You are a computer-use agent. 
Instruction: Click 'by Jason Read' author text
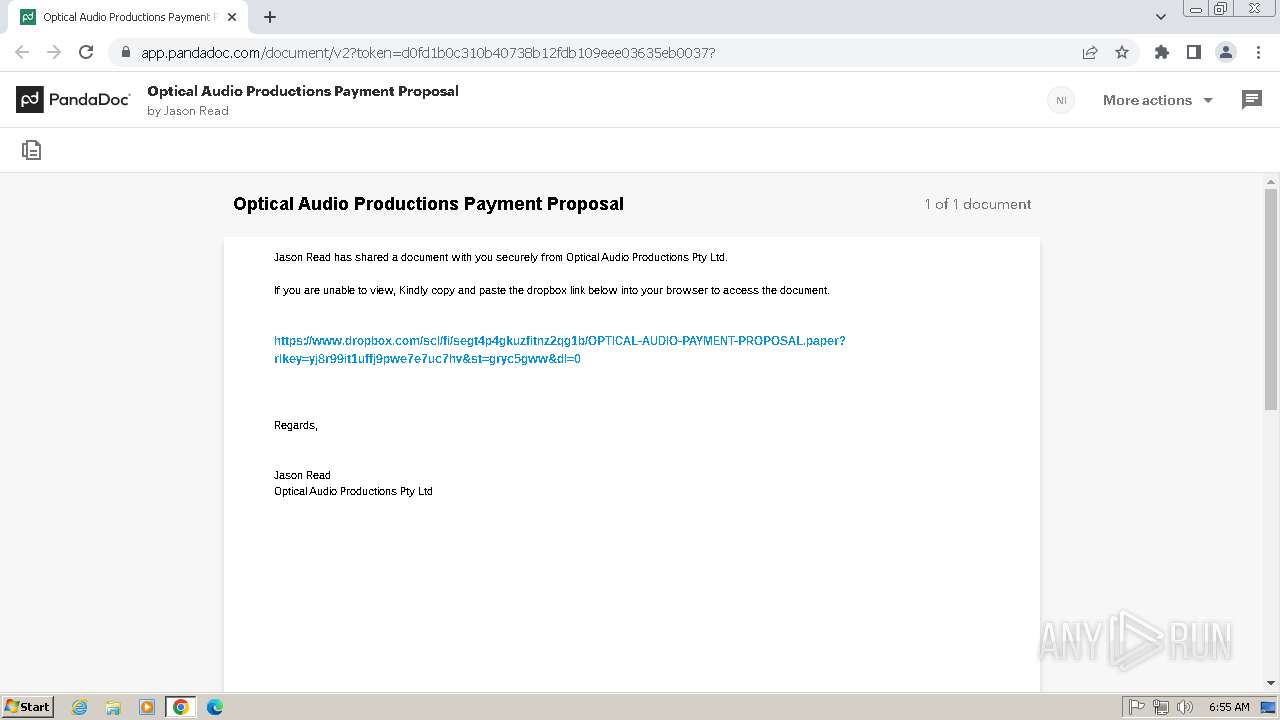click(x=188, y=111)
